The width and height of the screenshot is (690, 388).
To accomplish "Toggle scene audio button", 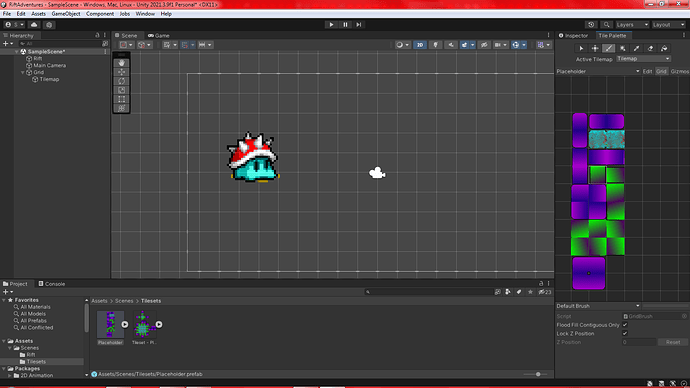I will (x=451, y=45).
